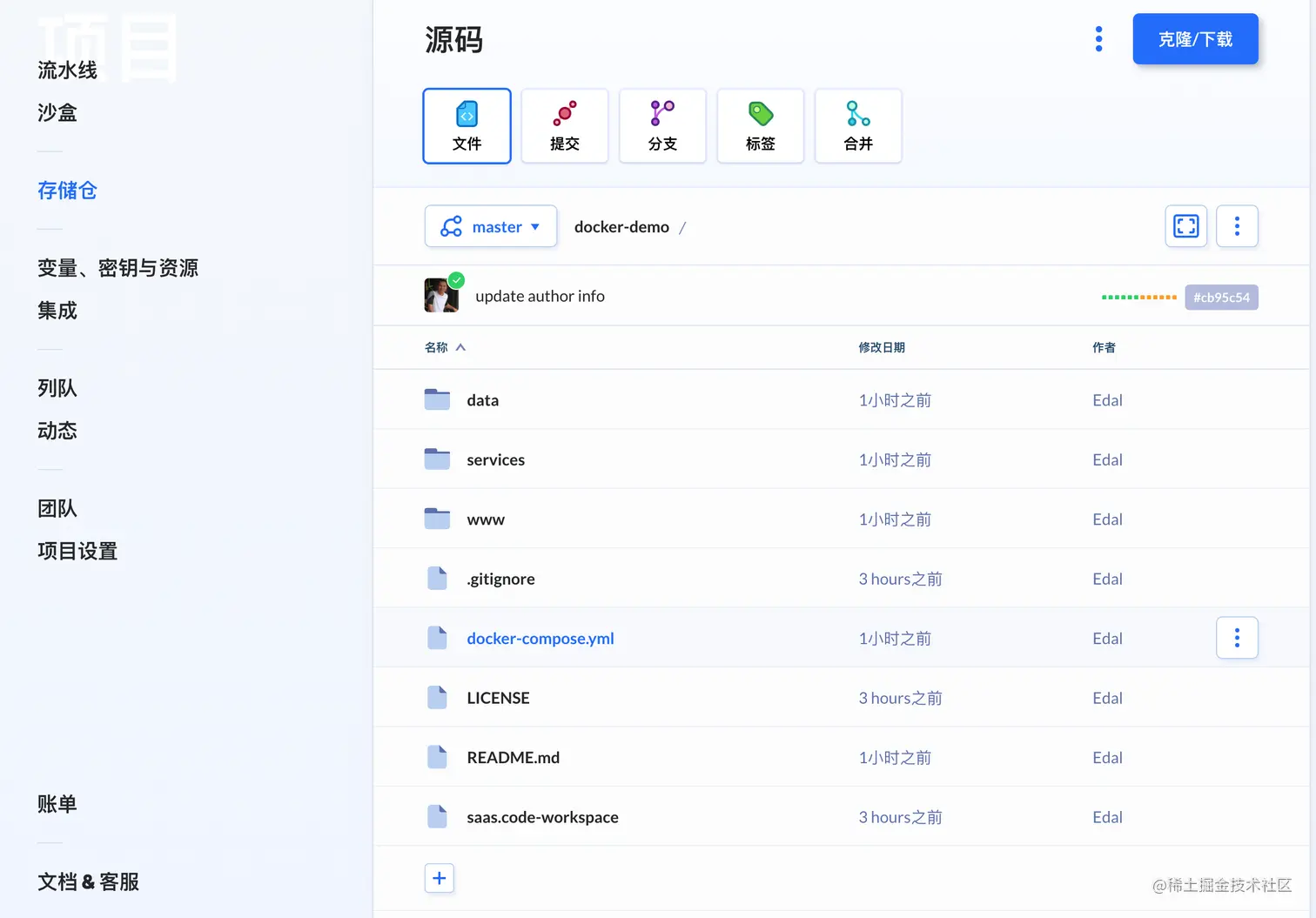The width and height of the screenshot is (1316, 918).
Task: Open the three-dot menu beside 克隆/下载
Action: 1098,39
